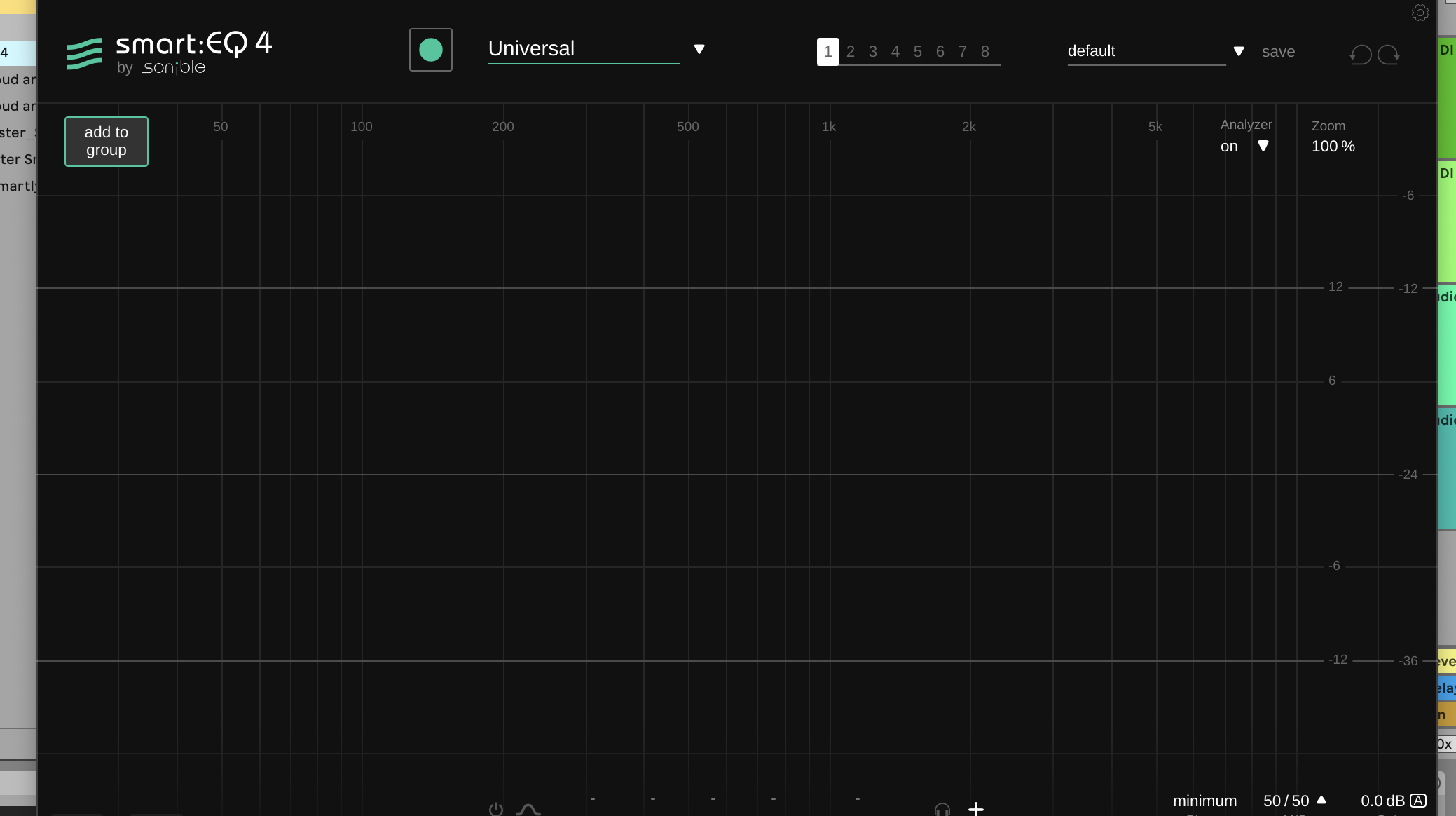1456x816 pixels.
Task: Select band tab 5
Action: [x=917, y=51]
